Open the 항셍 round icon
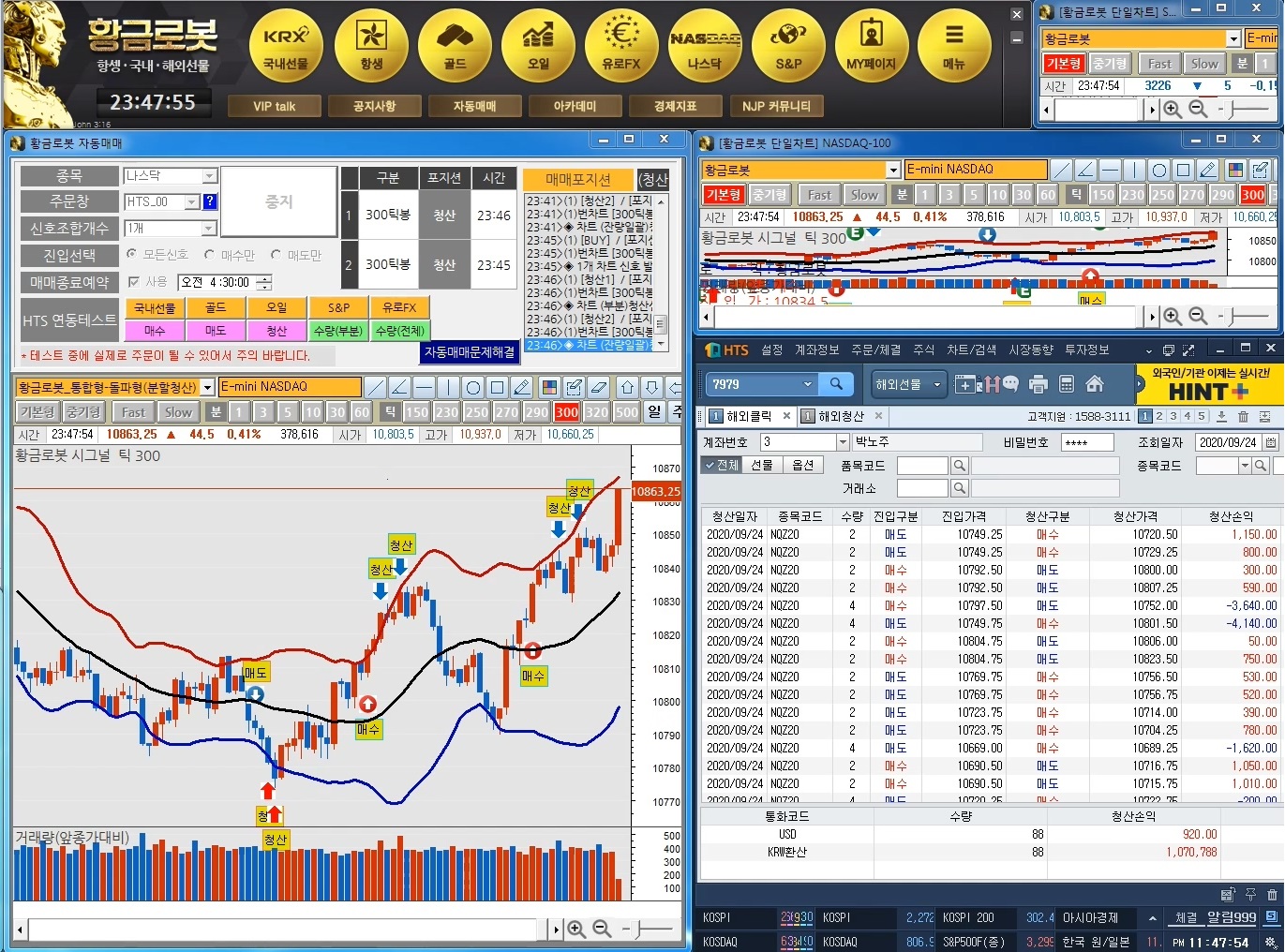Screen dimensions: 1285x952 [x=371, y=45]
